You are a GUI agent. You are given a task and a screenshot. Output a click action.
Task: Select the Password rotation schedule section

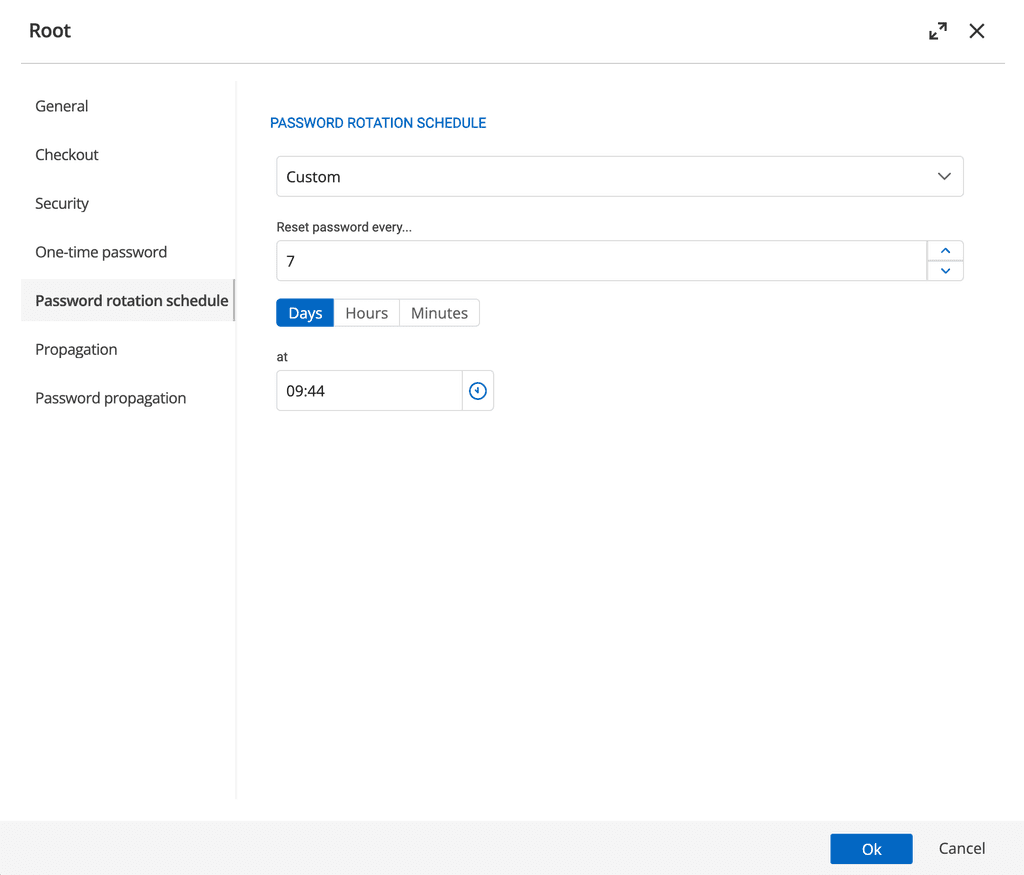pyautogui.click(x=131, y=301)
